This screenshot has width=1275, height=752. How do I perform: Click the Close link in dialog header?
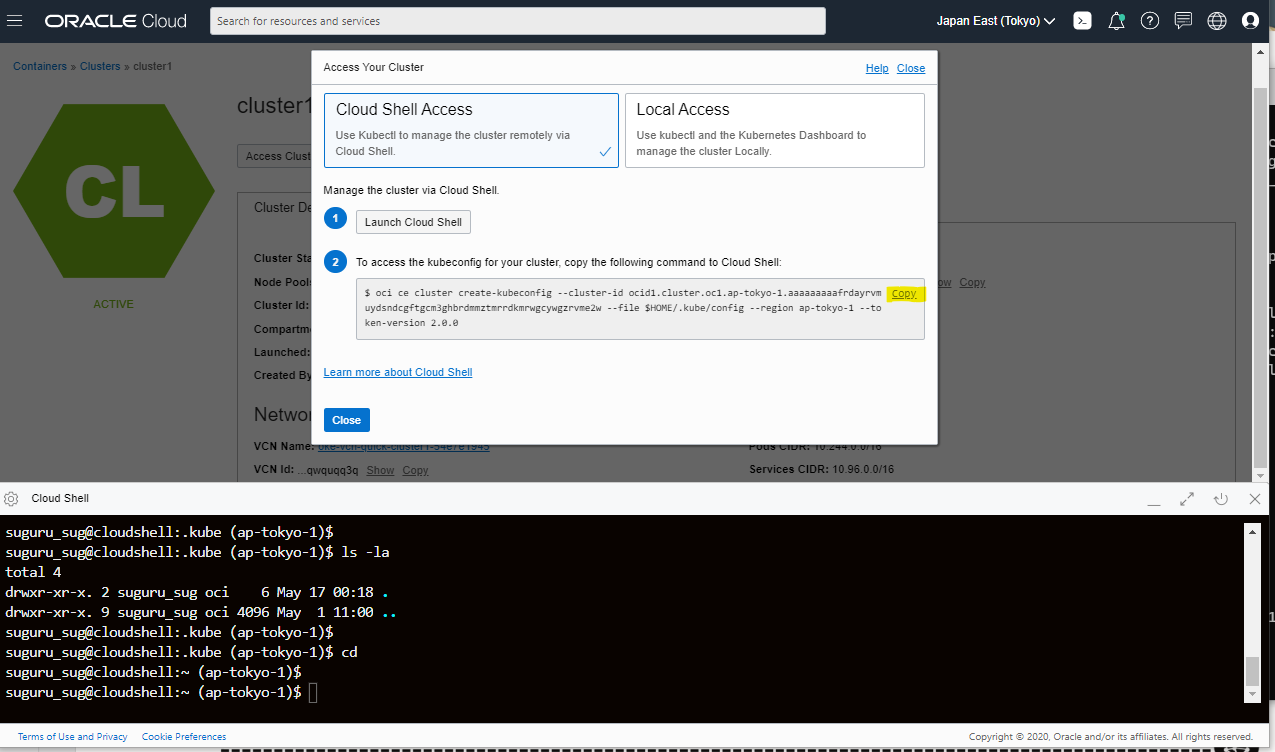tap(911, 68)
